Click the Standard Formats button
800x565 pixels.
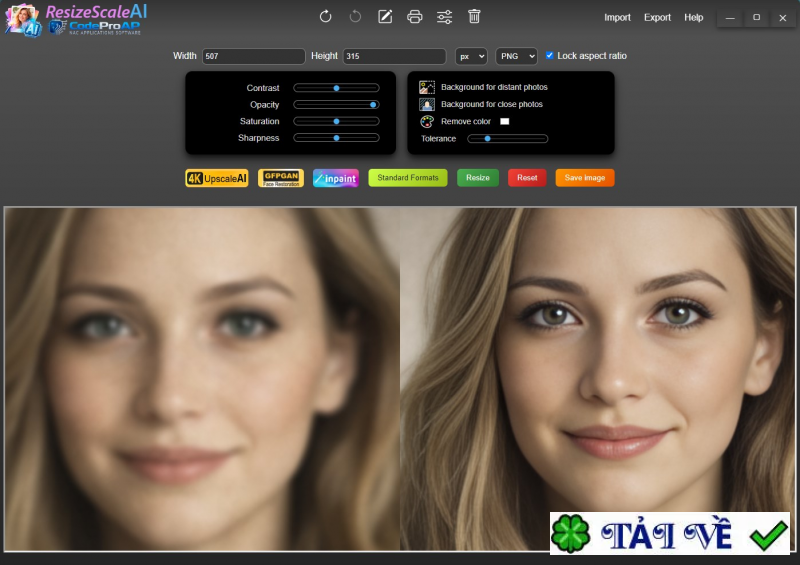408,178
